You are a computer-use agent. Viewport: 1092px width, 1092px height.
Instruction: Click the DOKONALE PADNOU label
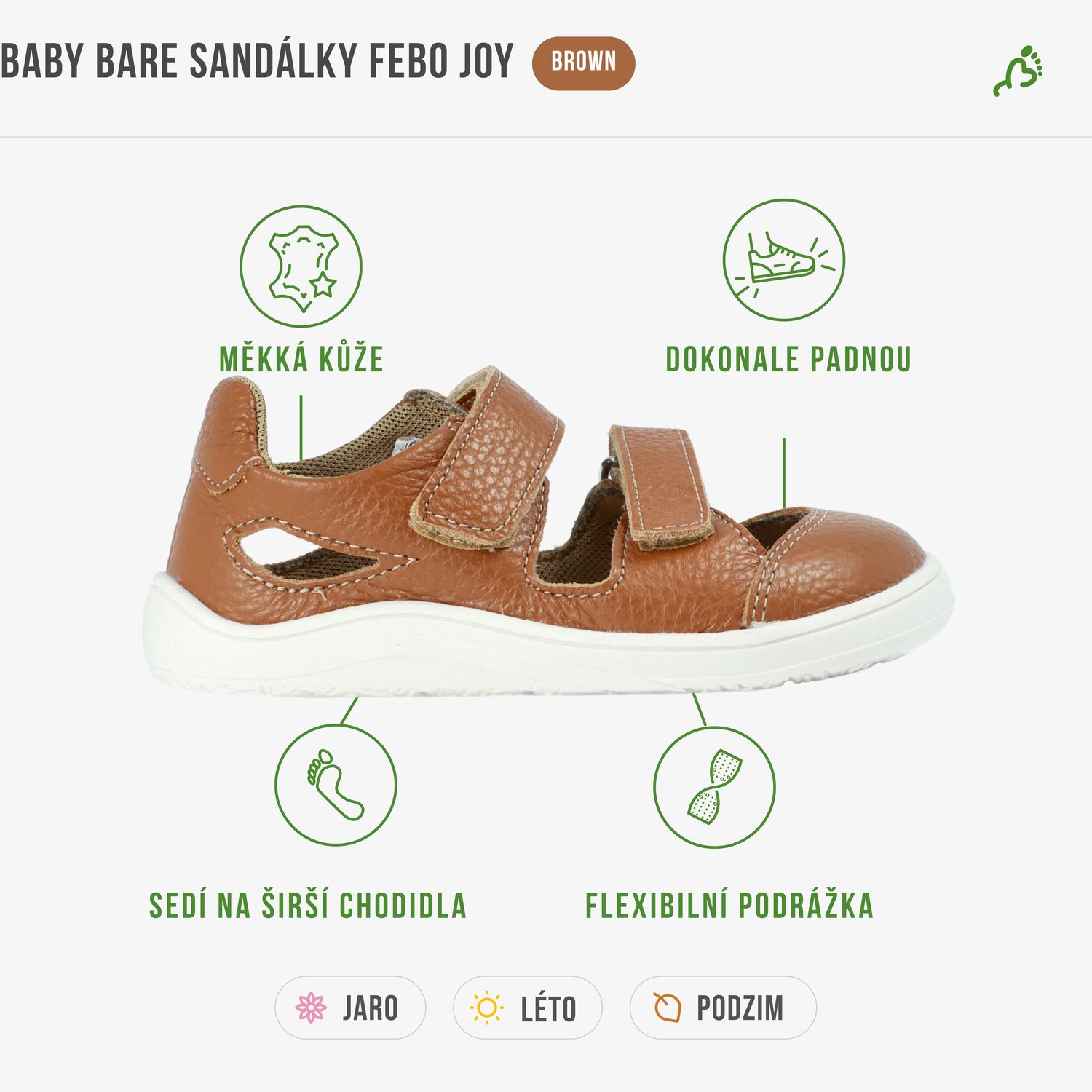pyautogui.click(x=788, y=360)
